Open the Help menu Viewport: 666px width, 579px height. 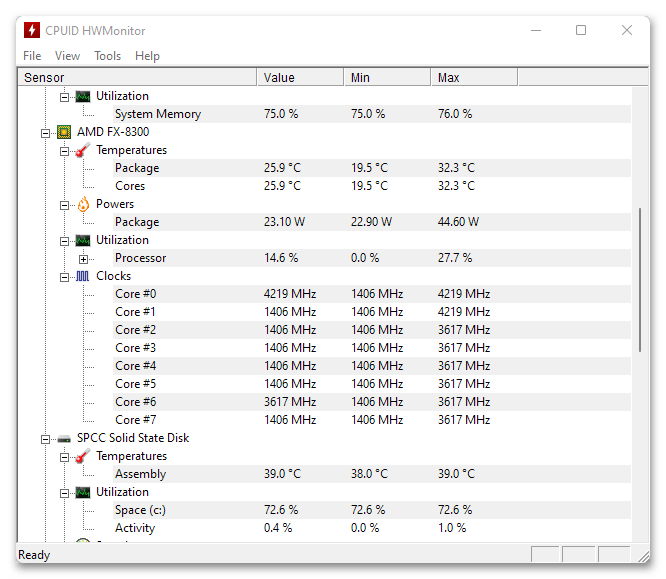[147, 56]
